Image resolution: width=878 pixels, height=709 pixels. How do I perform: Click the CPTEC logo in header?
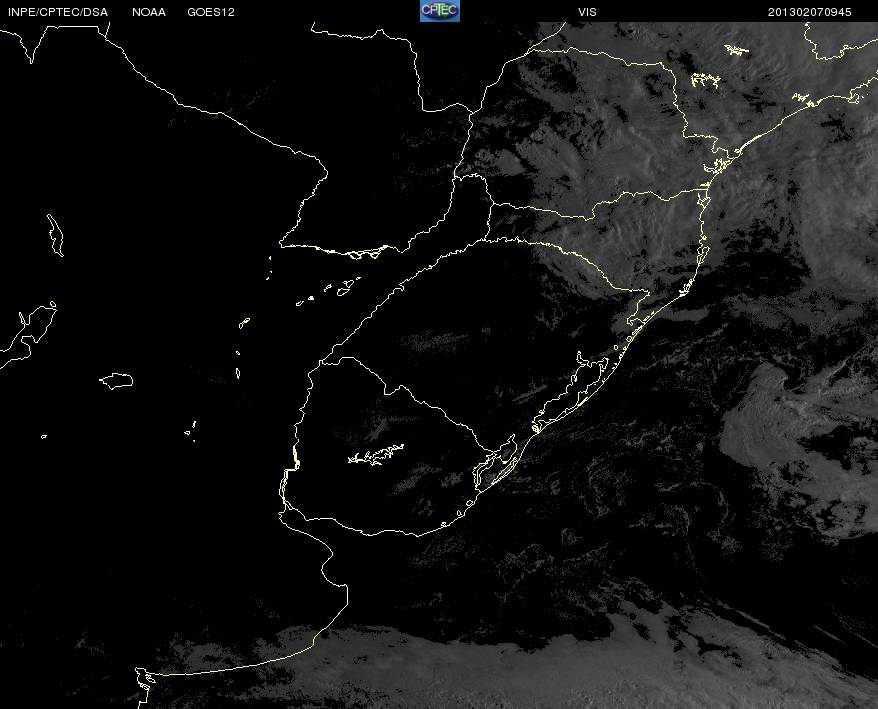[x=440, y=11]
